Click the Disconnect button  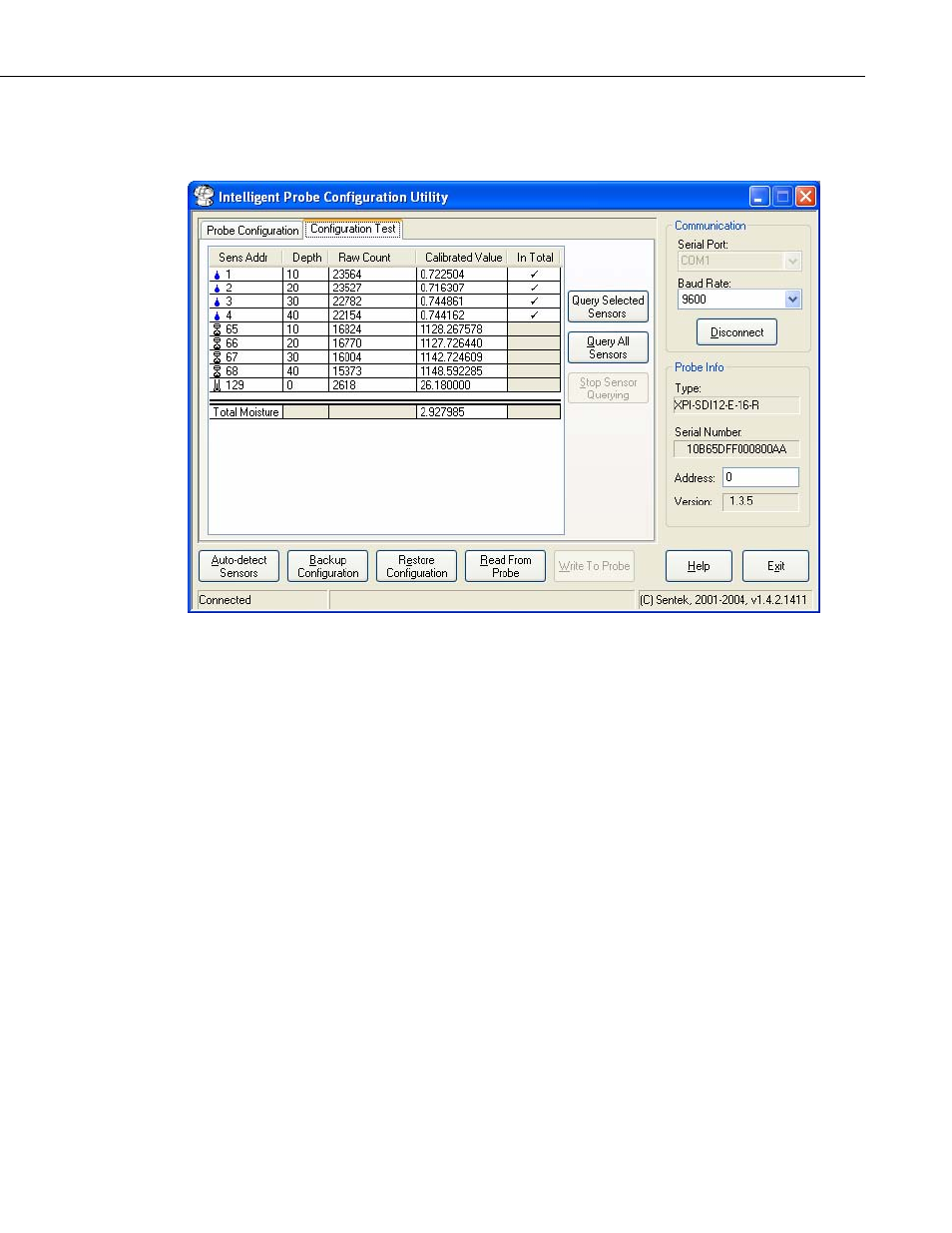pyautogui.click(x=736, y=332)
